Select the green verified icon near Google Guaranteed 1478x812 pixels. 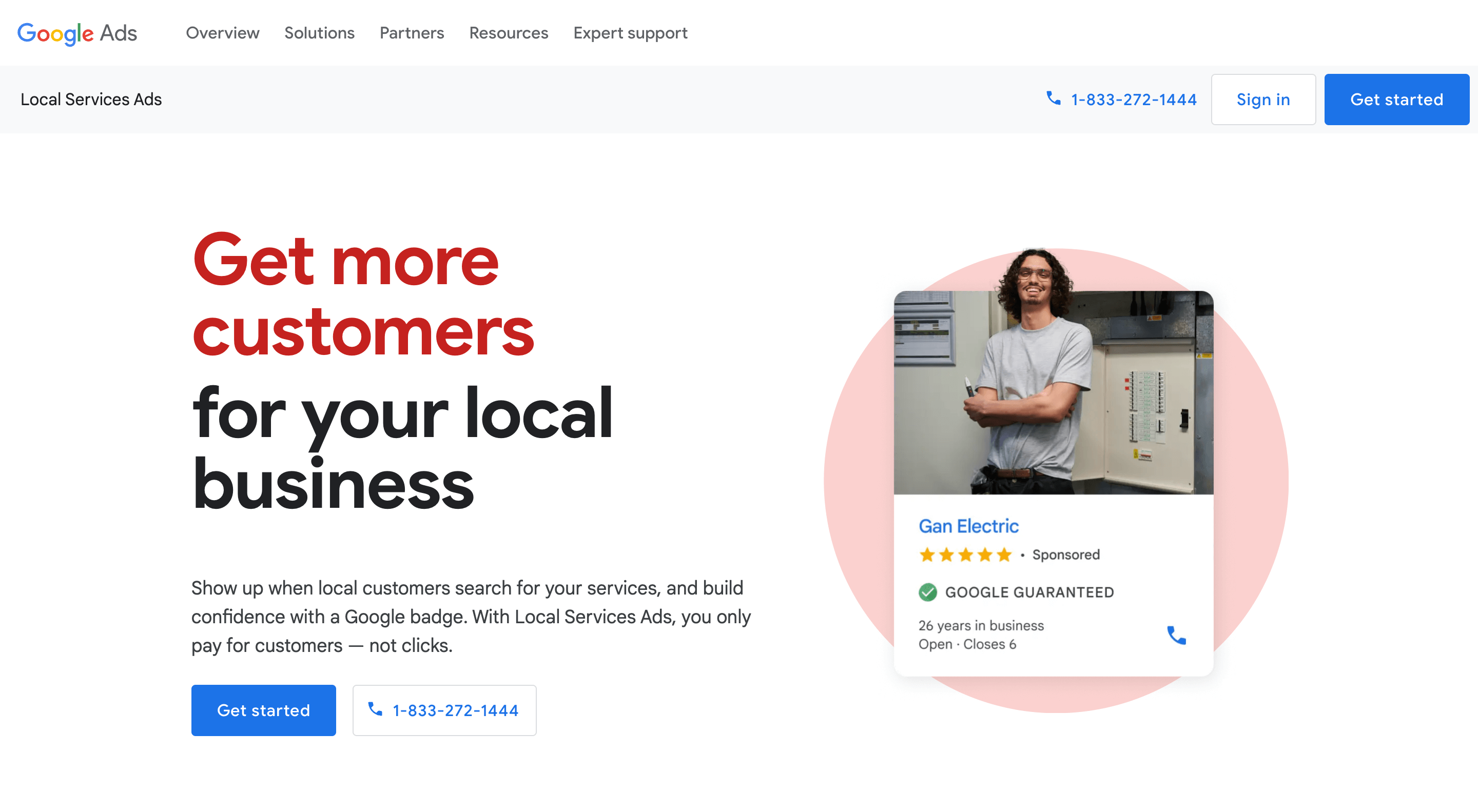(928, 591)
